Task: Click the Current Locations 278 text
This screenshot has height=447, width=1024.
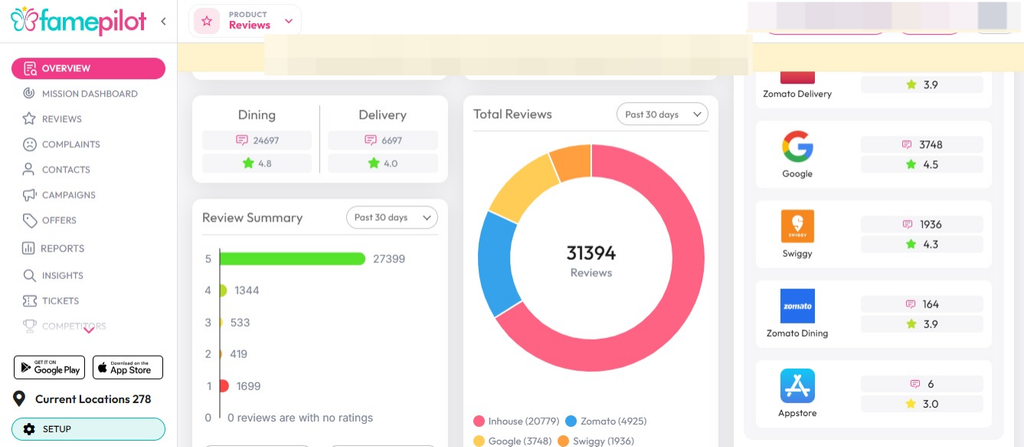Action: coord(93,399)
